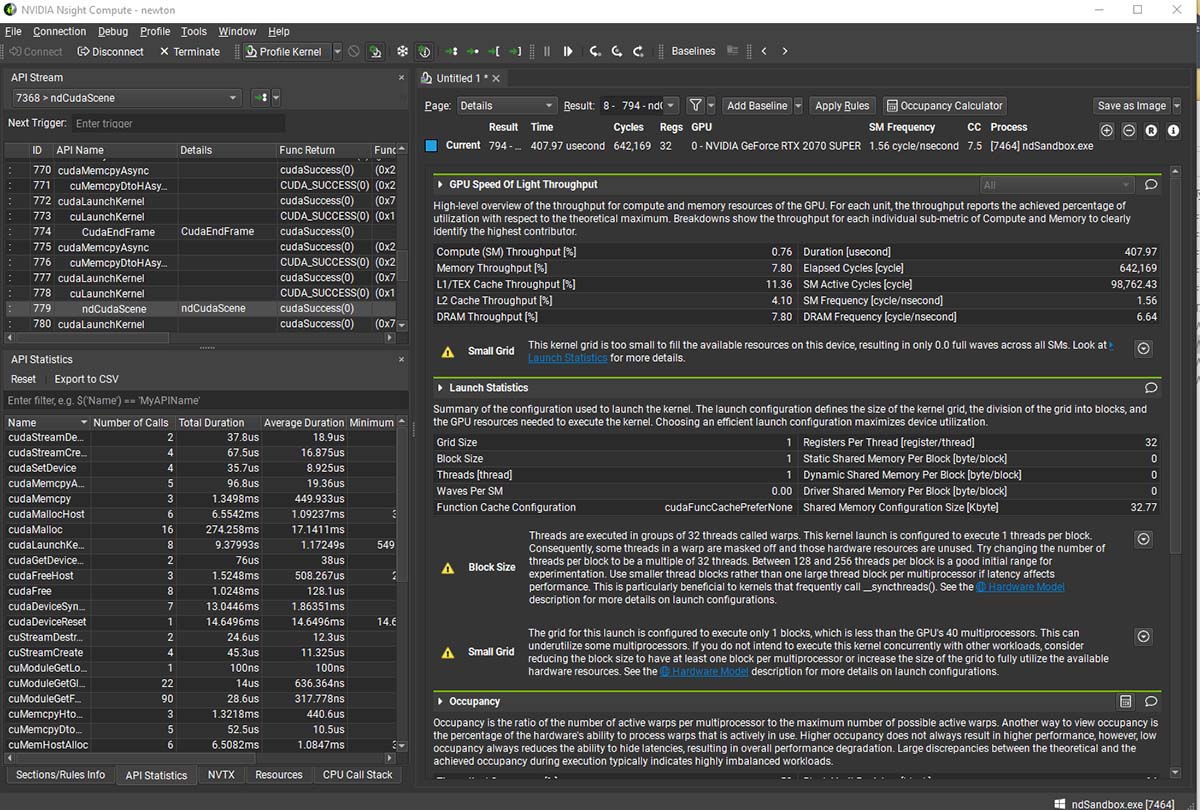Click the minus icon to collapse sections
Image resolution: width=1200 pixels, height=810 pixels.
(x=1128, y=130)
